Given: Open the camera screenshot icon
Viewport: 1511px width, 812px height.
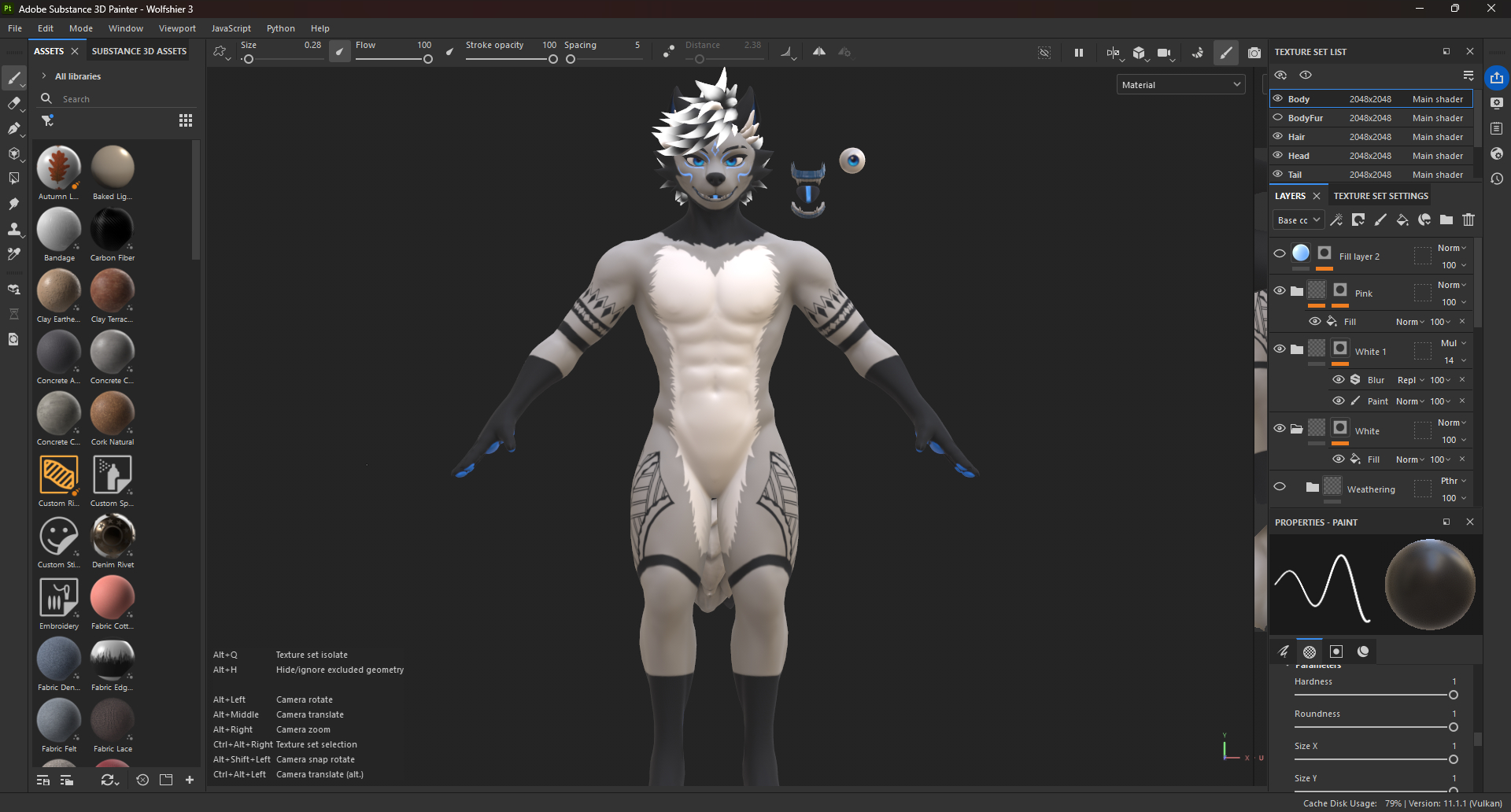Looking at the screenshot, I should pos(1254,53).
